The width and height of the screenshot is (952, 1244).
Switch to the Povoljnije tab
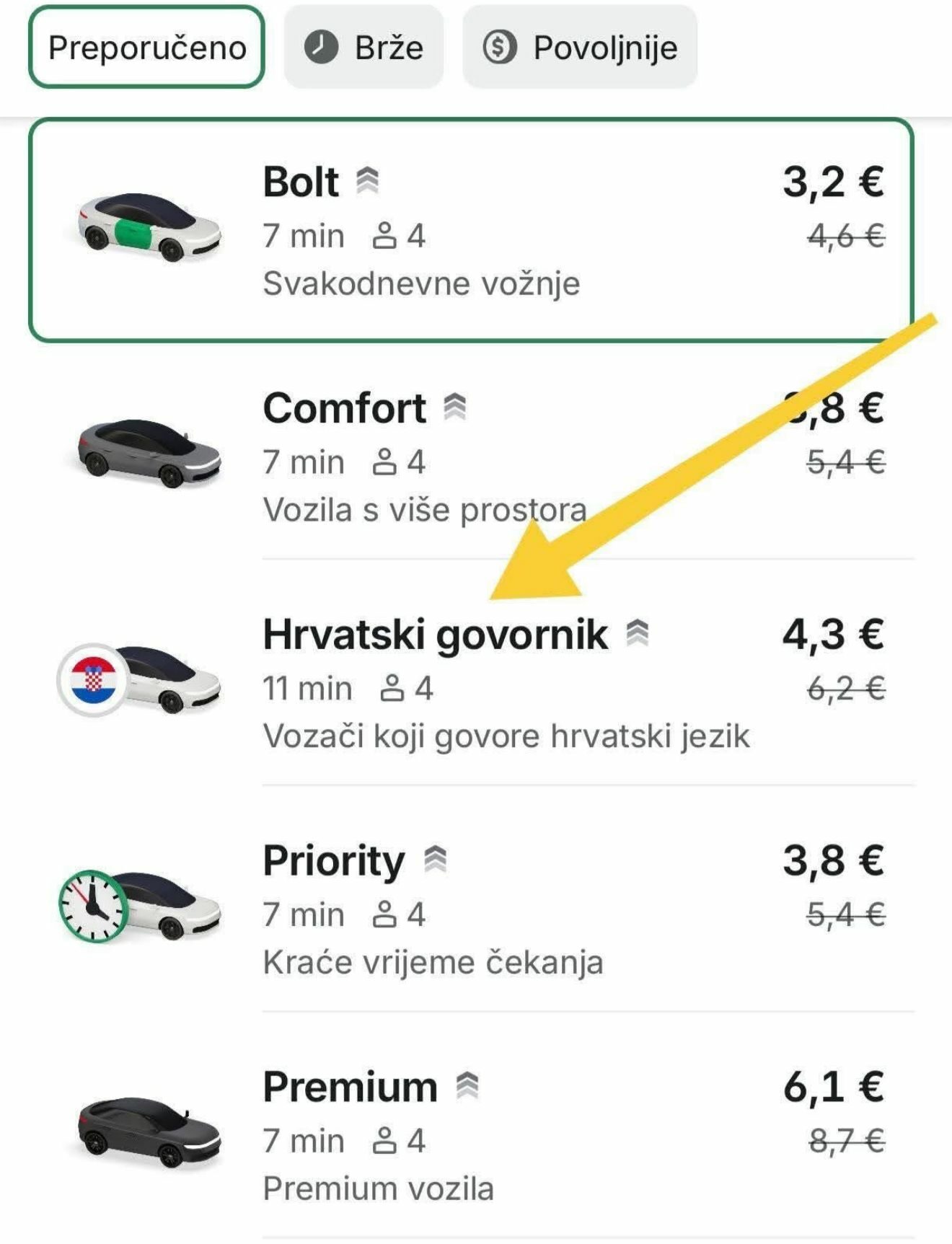(580, 48)
